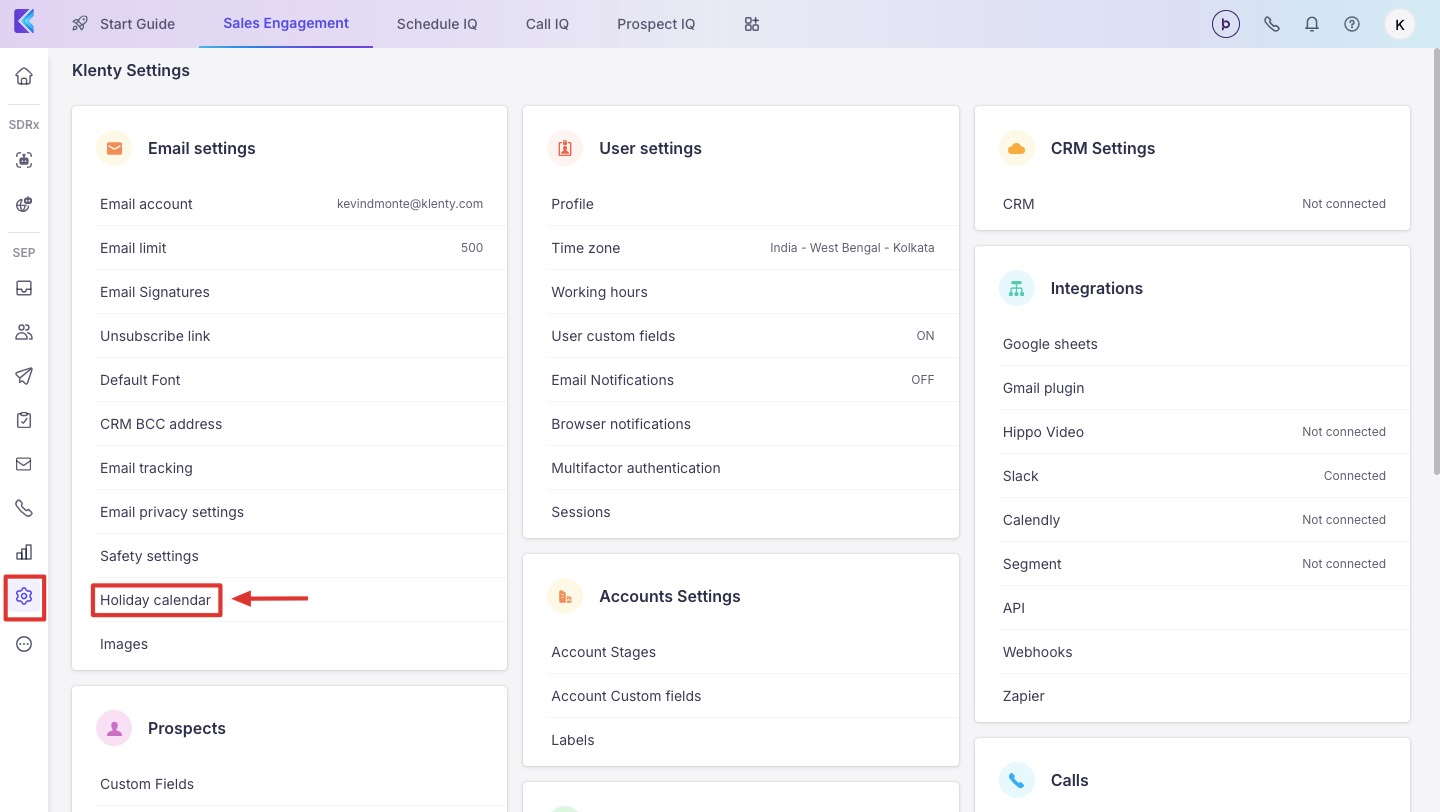Screen dimensions: 1440x812
Task: Open the SDRx globe icon in the sidebar
Action: pos(24,204)
